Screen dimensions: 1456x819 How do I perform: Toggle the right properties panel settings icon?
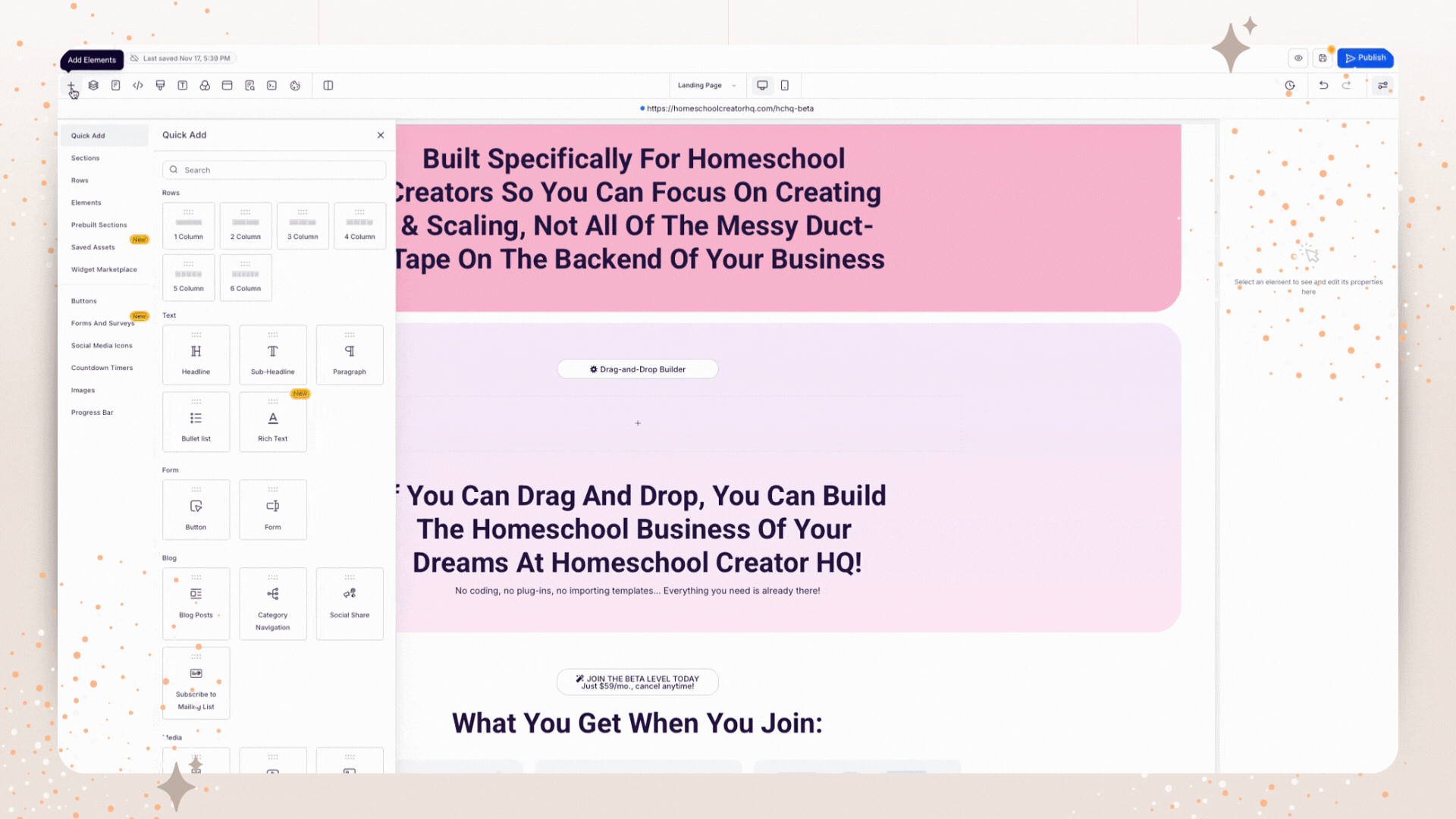1383,86
